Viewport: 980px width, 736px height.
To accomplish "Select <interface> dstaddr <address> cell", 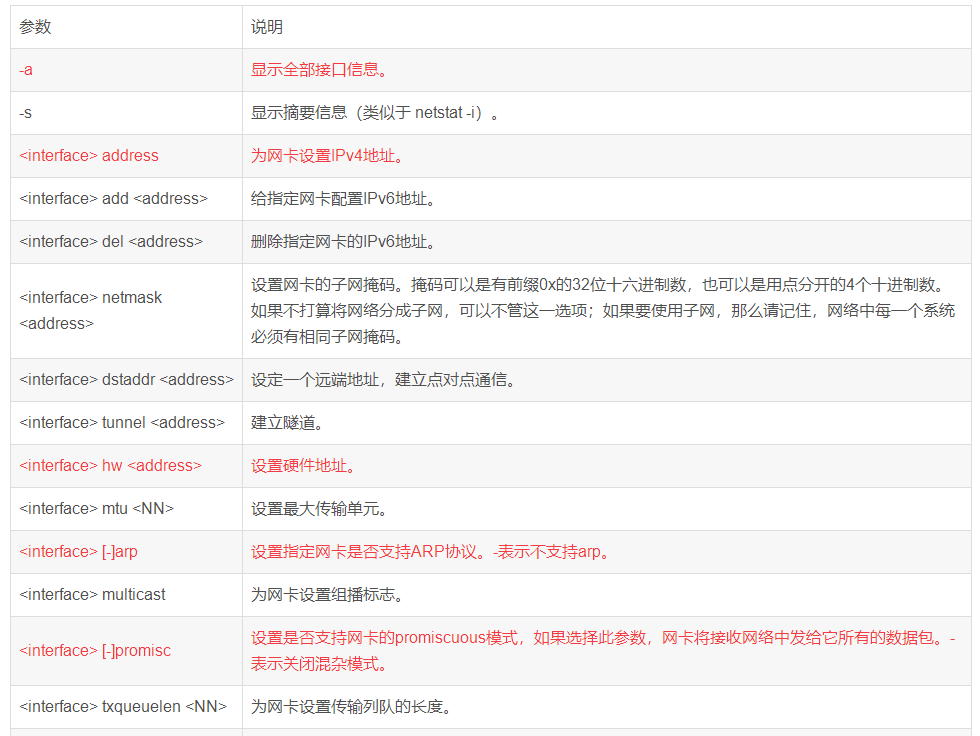I will (x=126, y=380).
